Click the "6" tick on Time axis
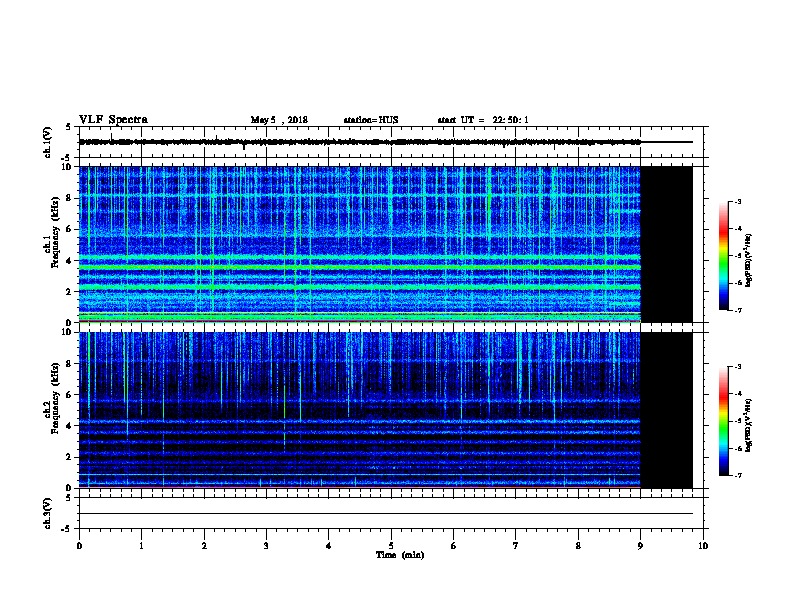 (453, 545)
